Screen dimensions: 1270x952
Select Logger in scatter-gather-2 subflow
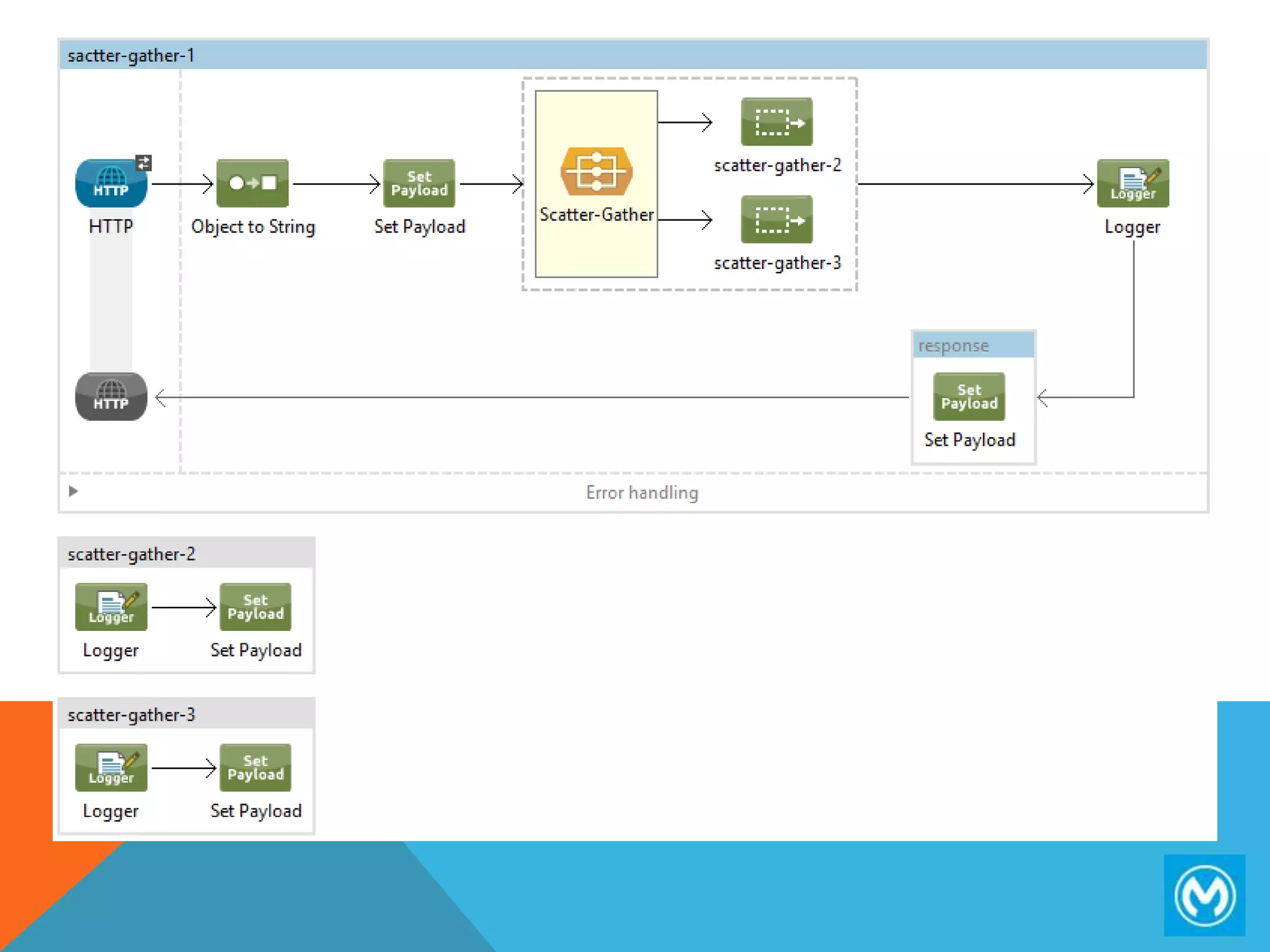coord(111,607)
